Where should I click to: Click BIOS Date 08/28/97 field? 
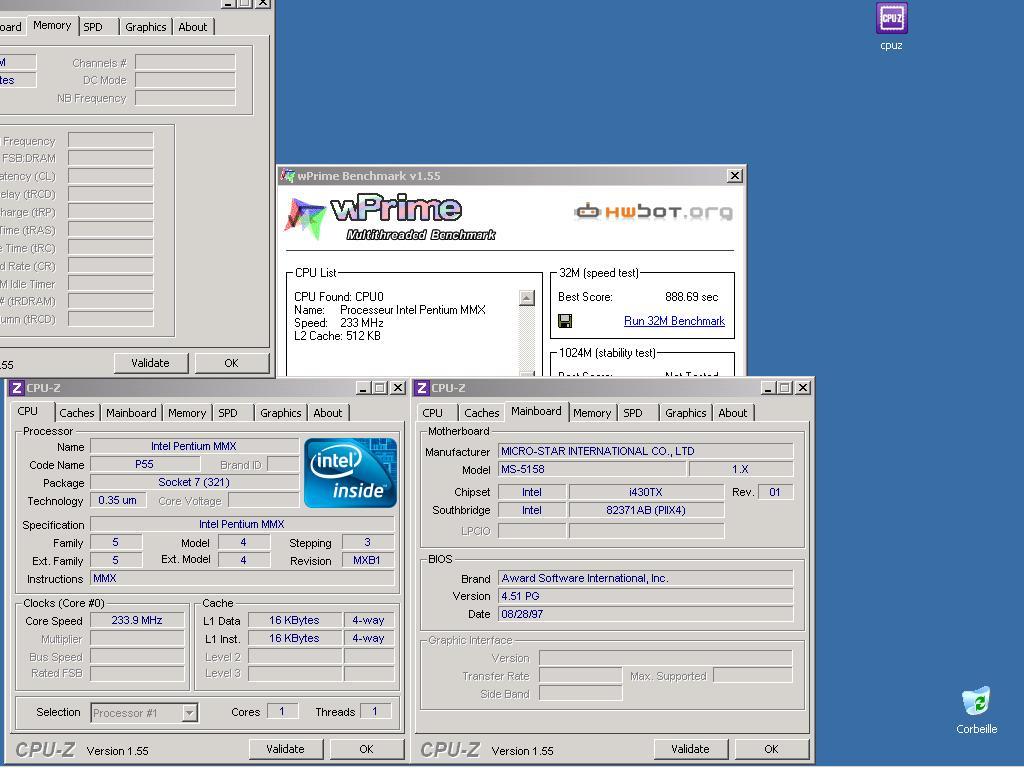click(646, 614)
